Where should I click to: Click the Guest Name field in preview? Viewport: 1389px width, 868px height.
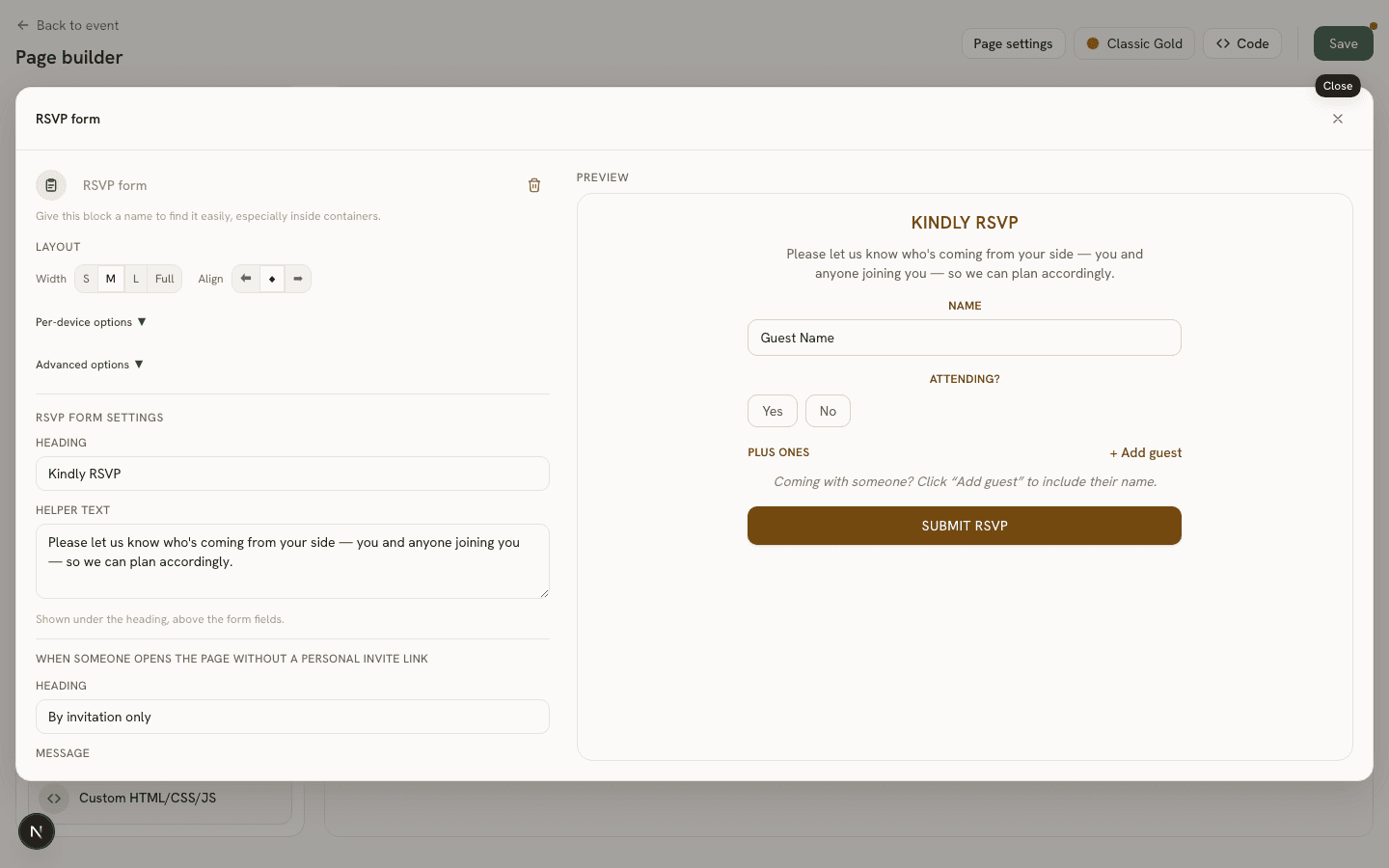(965, 338)
